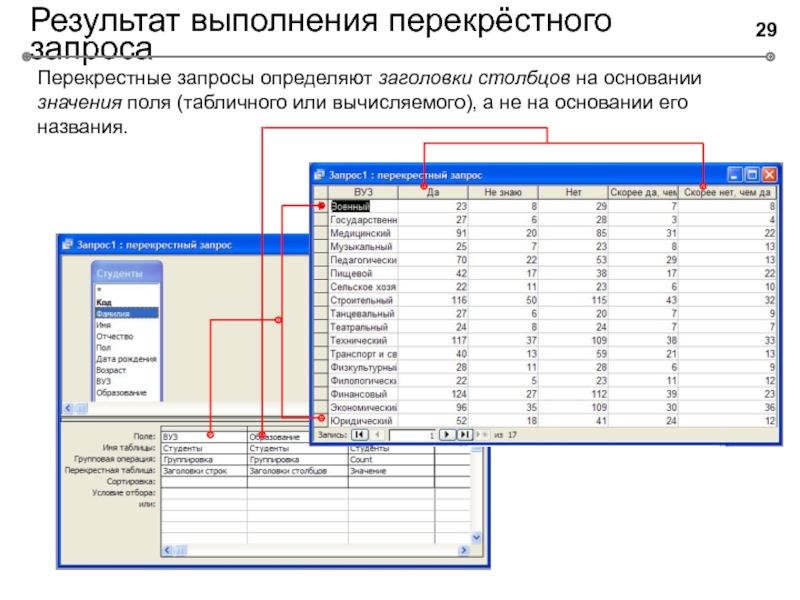This screenshot has width=800, height=600.
Task: Click ВУЗ column header
Action: (363, 192)
